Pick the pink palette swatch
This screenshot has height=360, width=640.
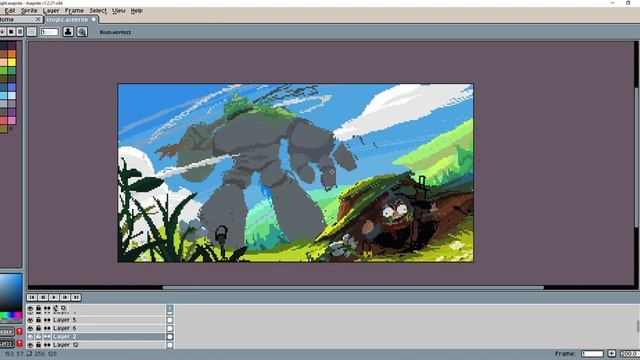click(12, 120)
